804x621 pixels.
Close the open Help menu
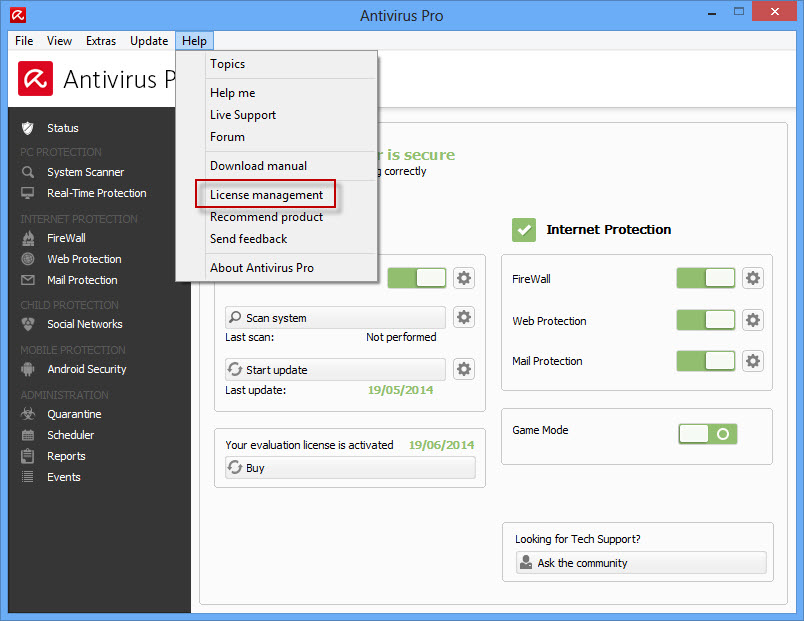pyautogui.click(x=194, y=41)
